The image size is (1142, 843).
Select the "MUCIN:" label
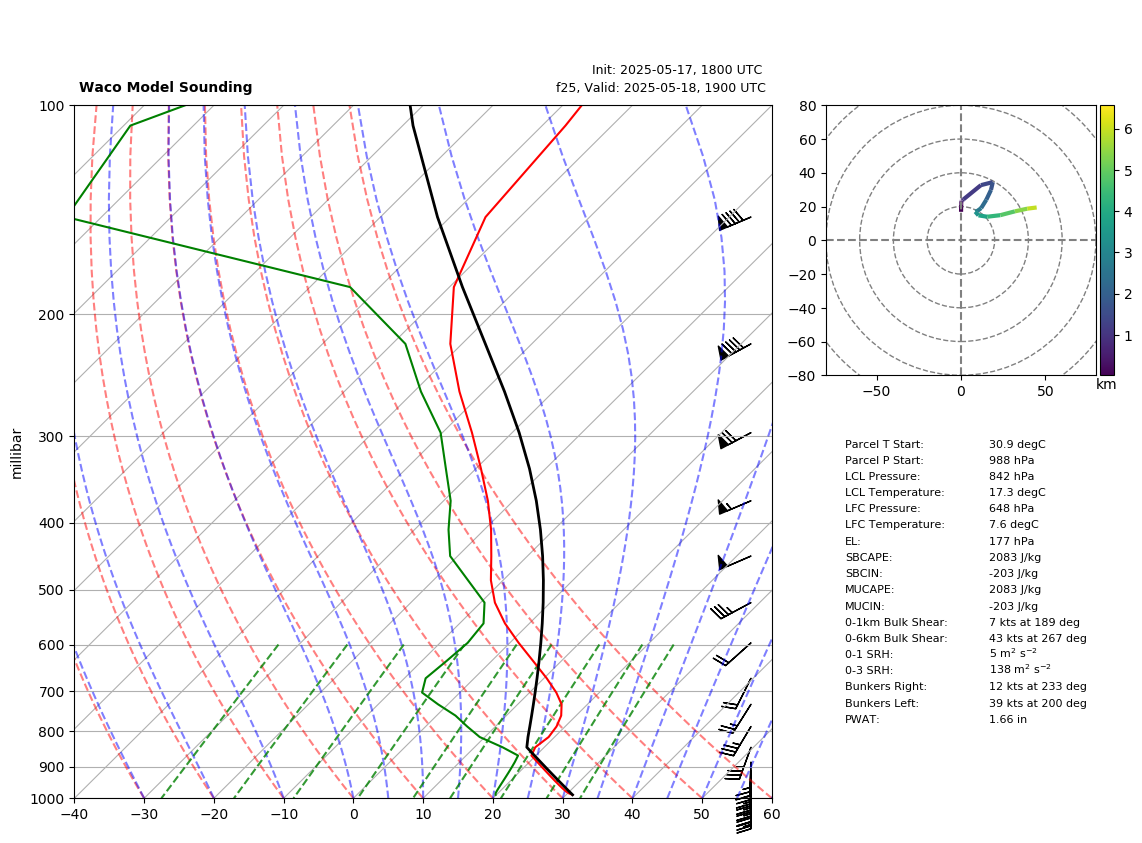tap(864, 606)
